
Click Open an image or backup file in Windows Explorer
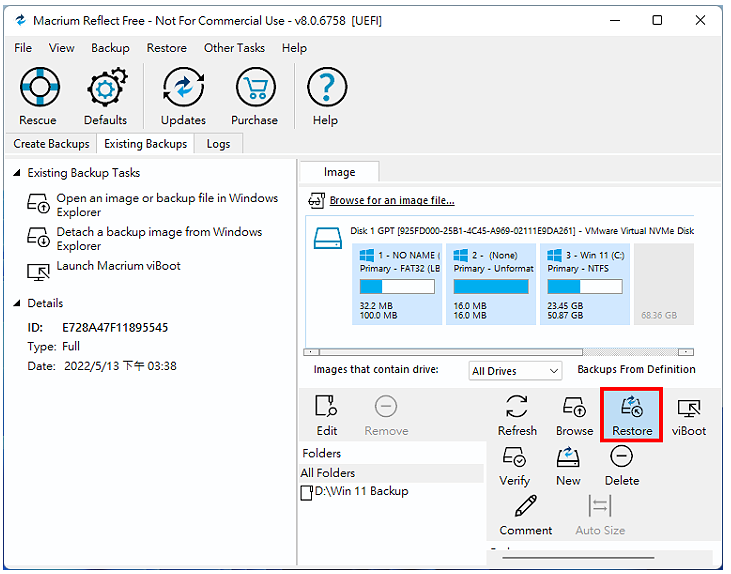[167, 205]
